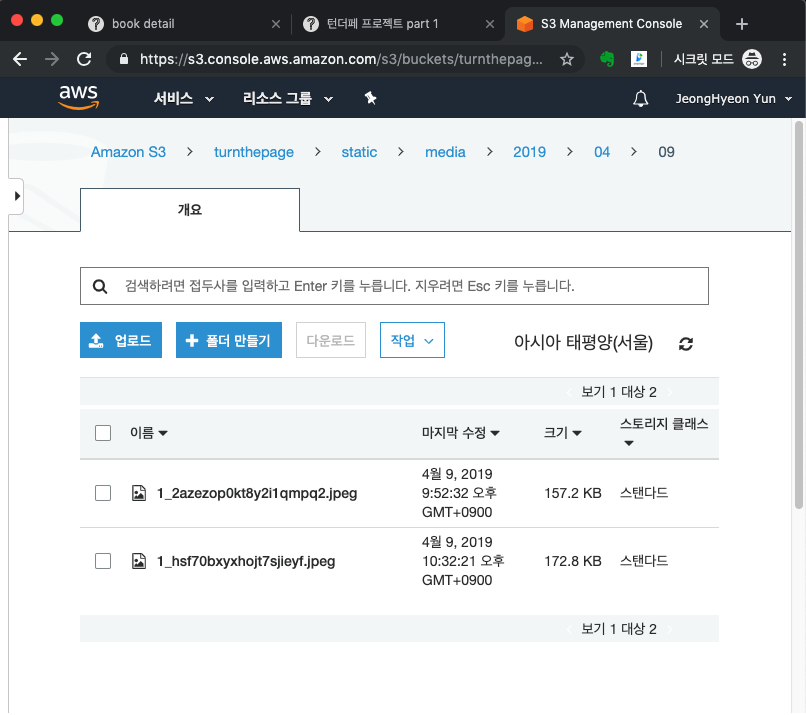The image size is (806, 715).
Task: Check the box for 1_hsf70bxyxhojt7sjieyf.jpeg
Action: (103, 561)
